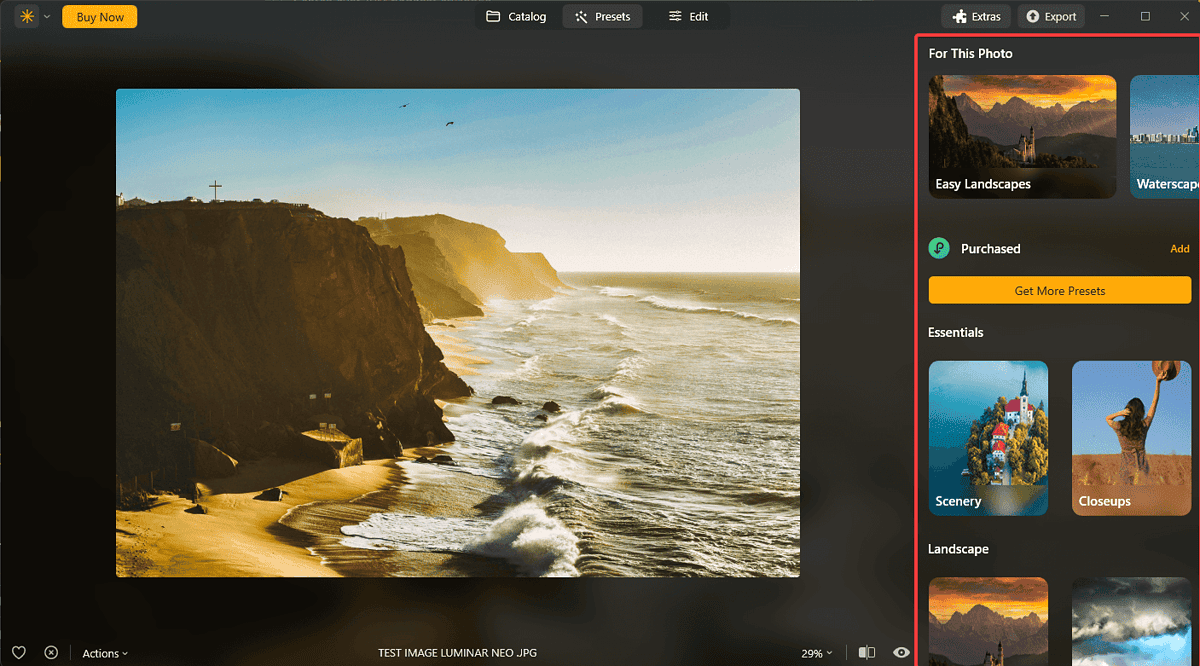The height and width of the screenshot is (666, 1200).
Task: Expand the app menu chevron beside logo
Action: [x=46, y=17]
